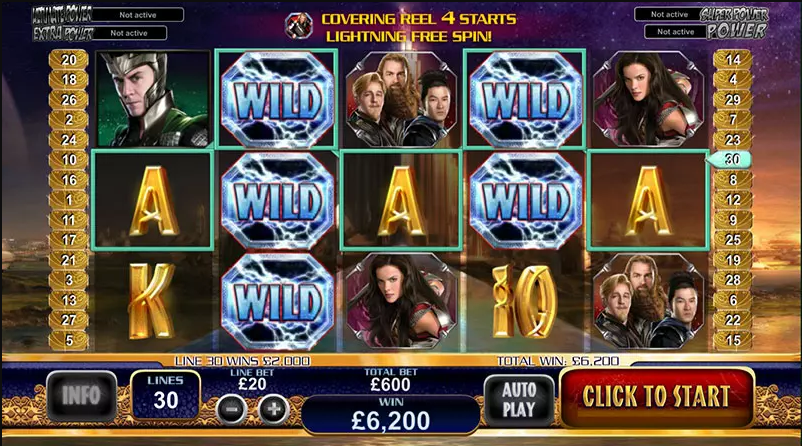Click the Ultimate Power Not active indicator

137,15
